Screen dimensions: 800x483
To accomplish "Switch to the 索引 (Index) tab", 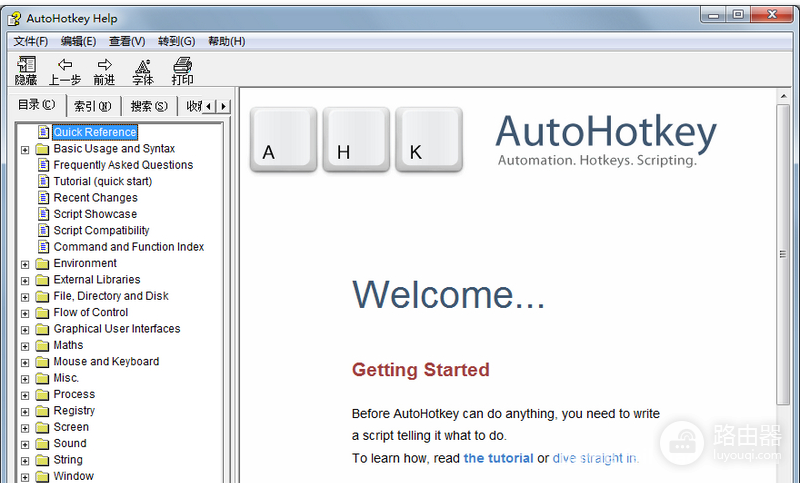I will pos(93,106).
